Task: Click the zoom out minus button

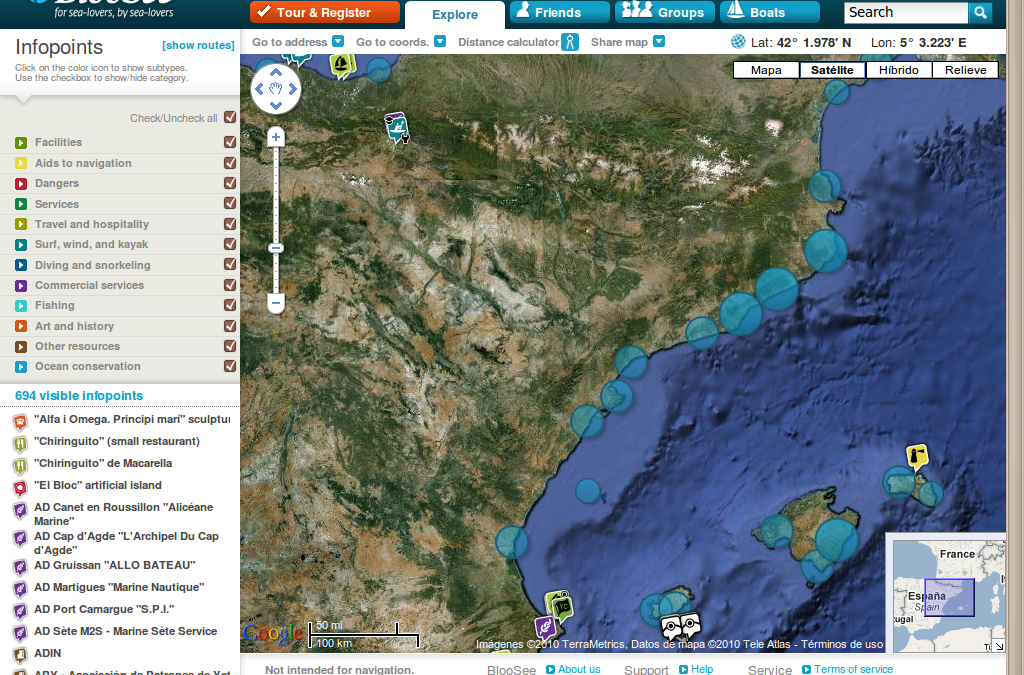Action: [276, 301]
